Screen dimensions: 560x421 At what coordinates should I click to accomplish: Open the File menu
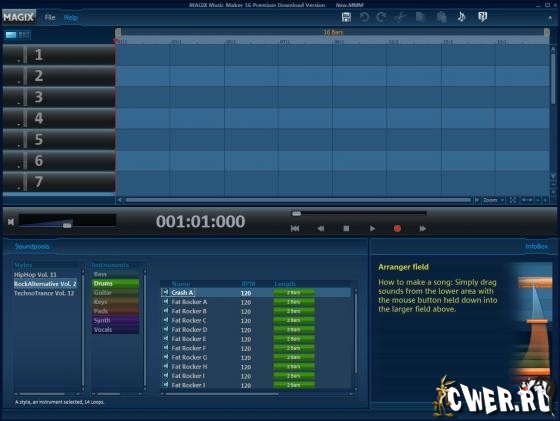tap(50, 17)
